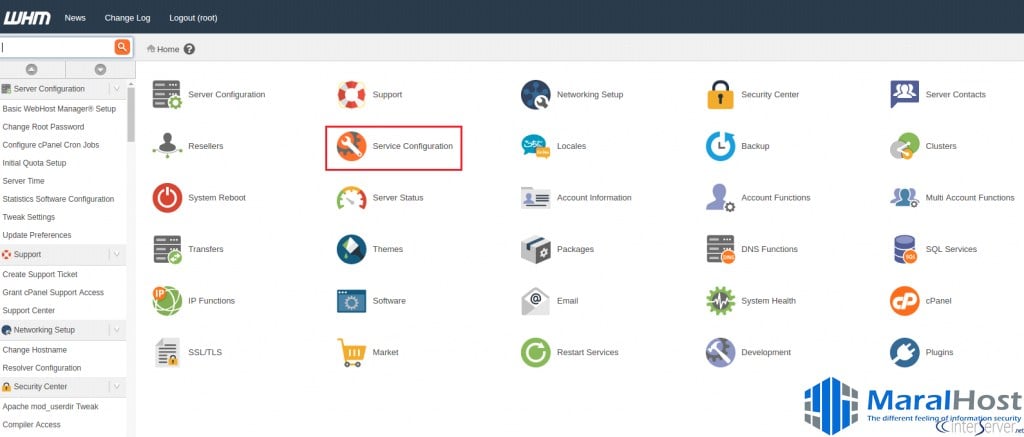
Task: Click the help question mark icon
Action: [189, 49]
